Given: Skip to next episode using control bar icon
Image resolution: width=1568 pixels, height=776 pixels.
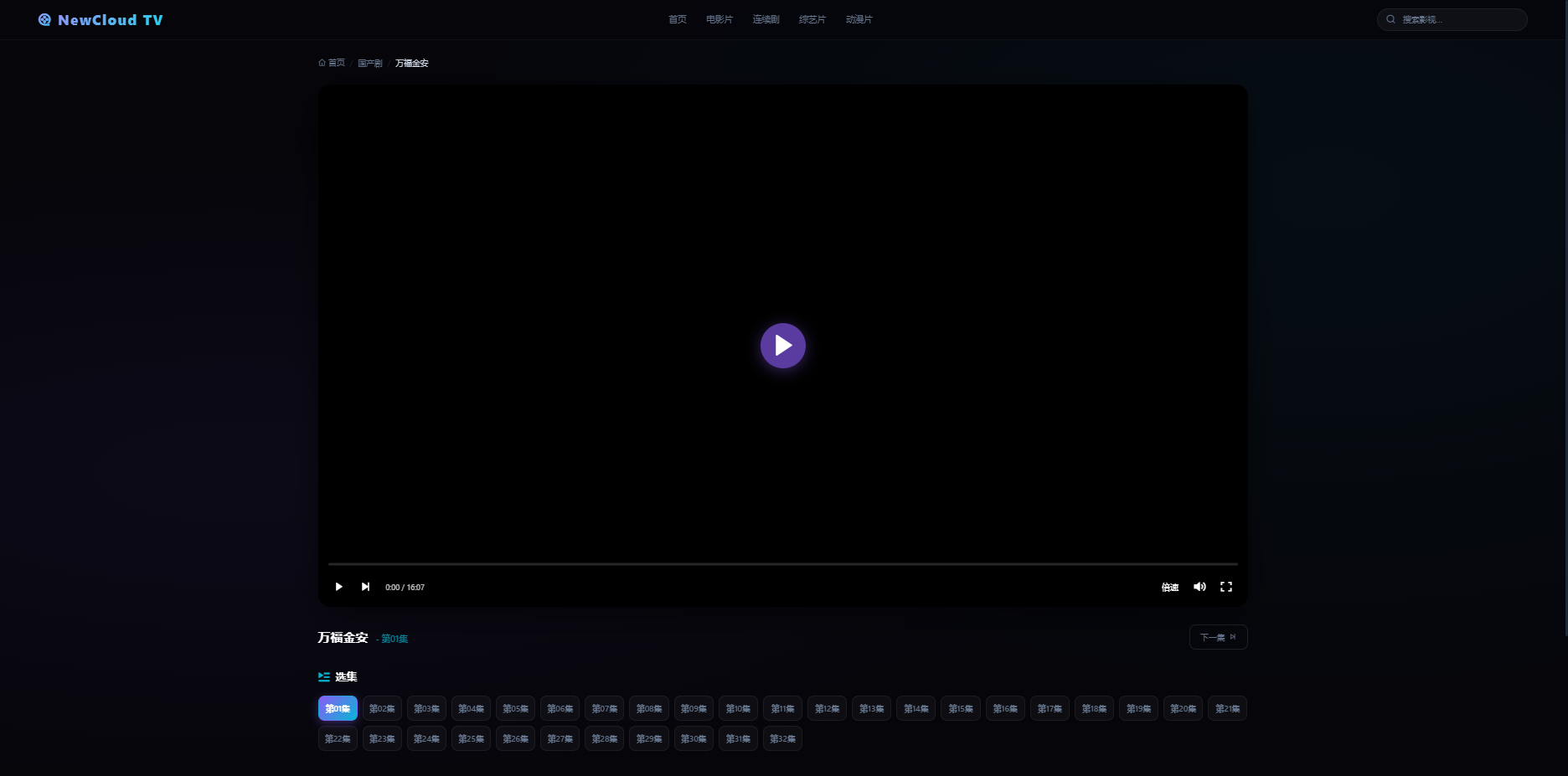Looking at the screenshot, I should point(365,587).
